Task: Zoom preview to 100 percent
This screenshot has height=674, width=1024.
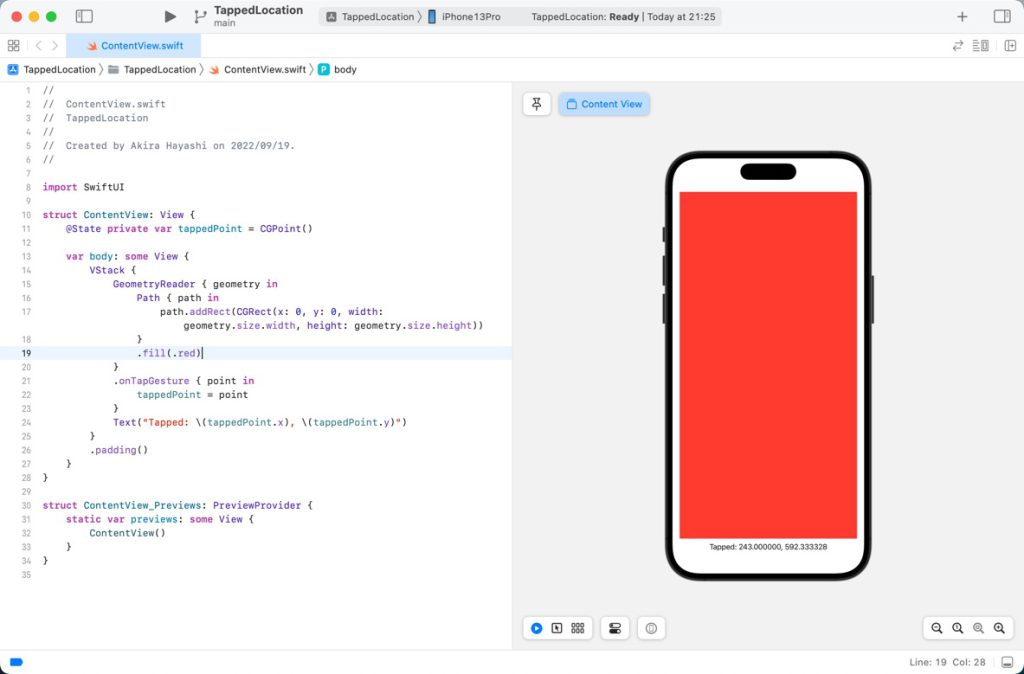Action: pyautogui.click(x=957, y=628)
